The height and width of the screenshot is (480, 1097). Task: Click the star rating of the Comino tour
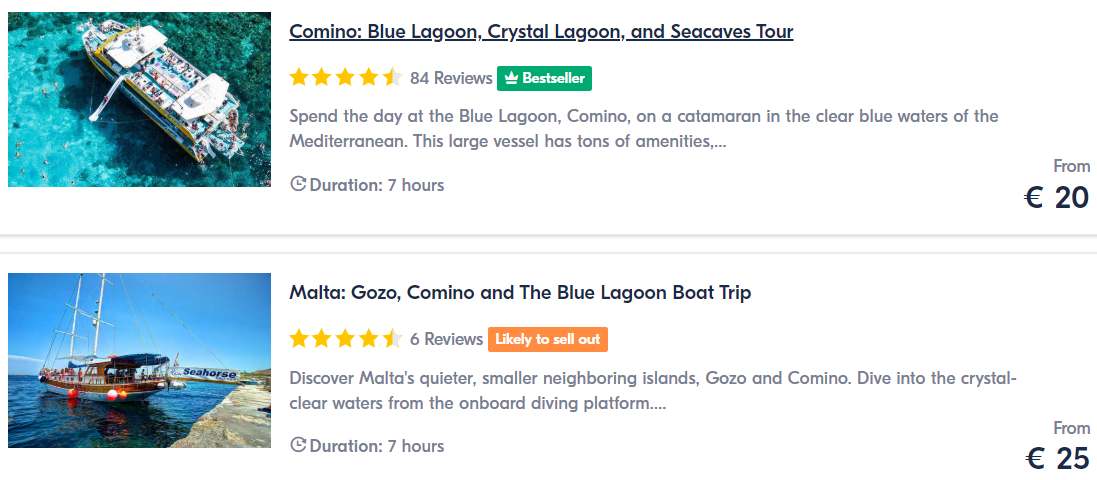point(346,78)
